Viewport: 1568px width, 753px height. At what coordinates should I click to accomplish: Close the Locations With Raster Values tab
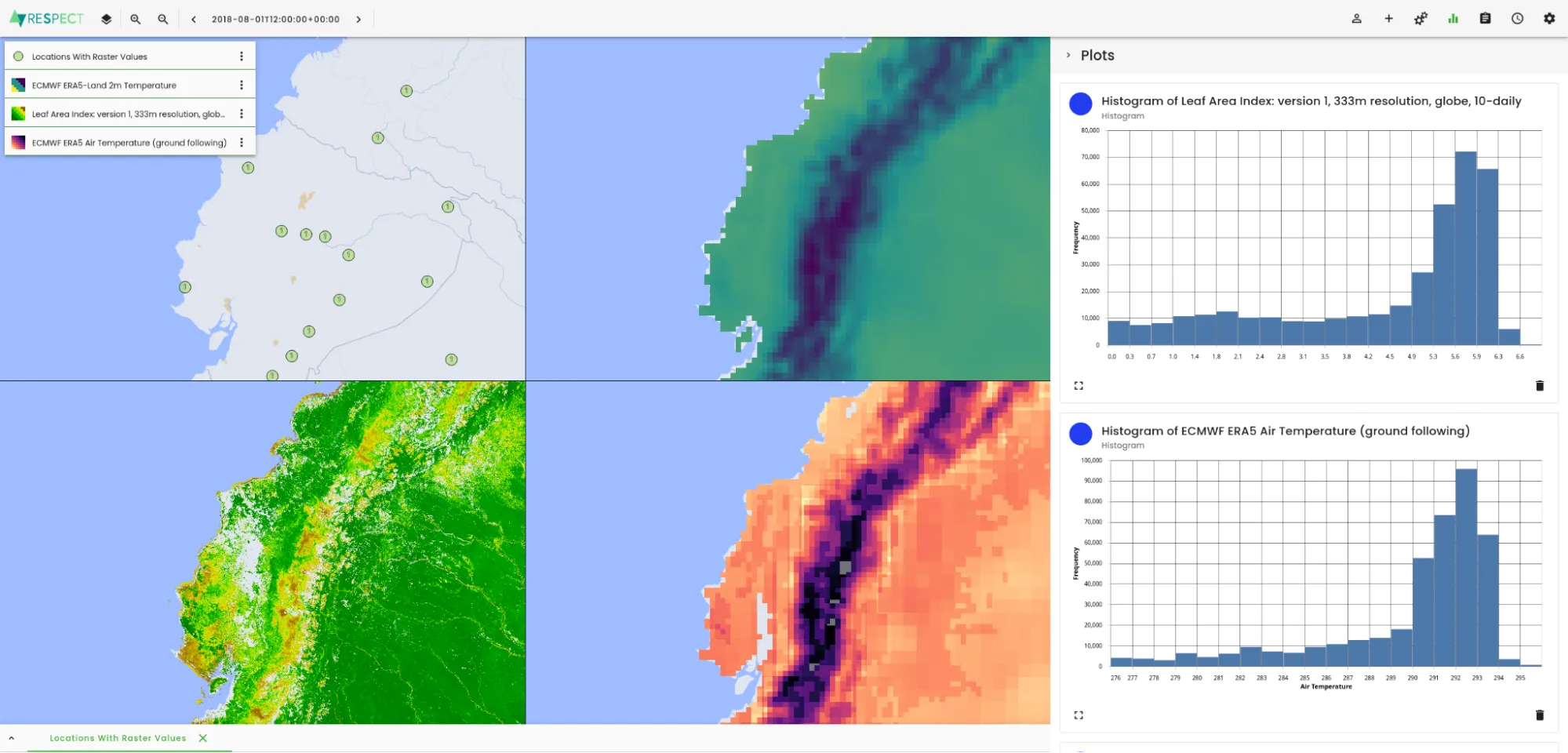pyautogui.click(x=203, y=738)
